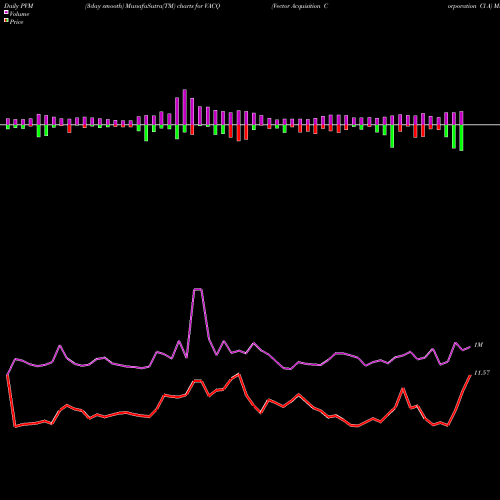Click the 'Vector Acquisition C' header text
The width and height of the screenshot is (500, 500).
[x=300, y=6]
